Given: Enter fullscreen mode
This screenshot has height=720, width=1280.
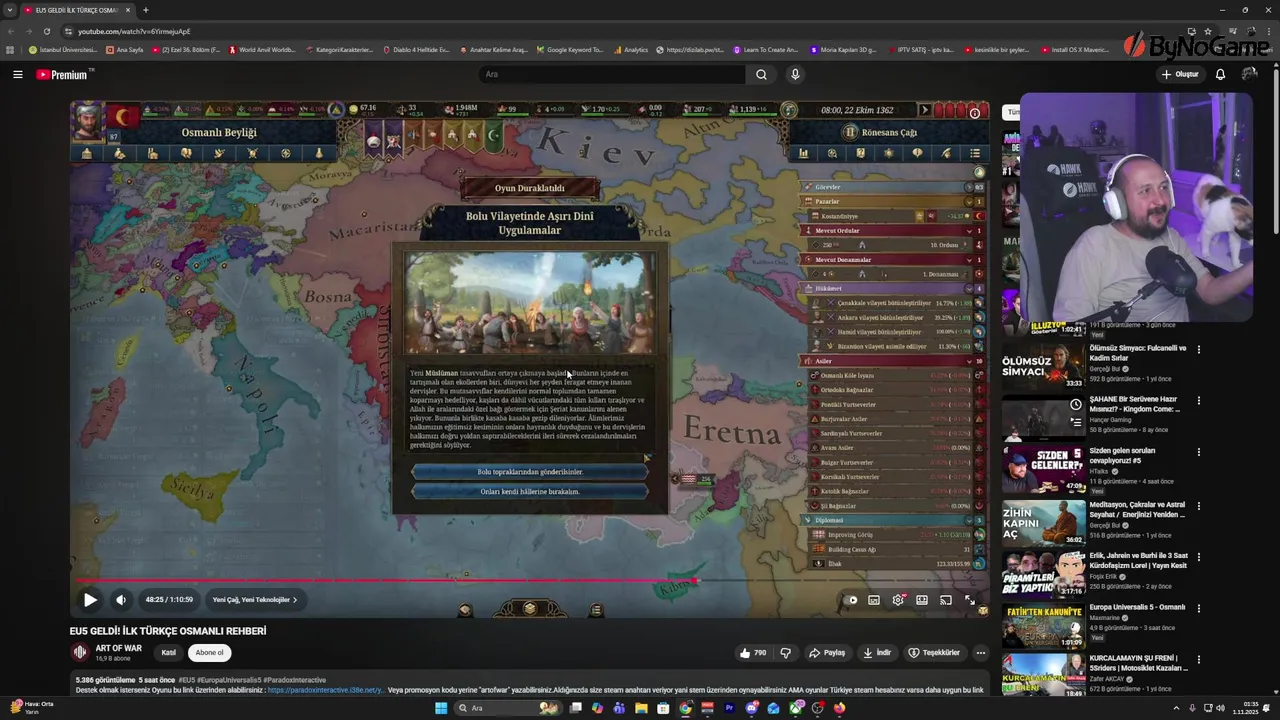Looking at the screenshot, I should click(x=970, y=600).
